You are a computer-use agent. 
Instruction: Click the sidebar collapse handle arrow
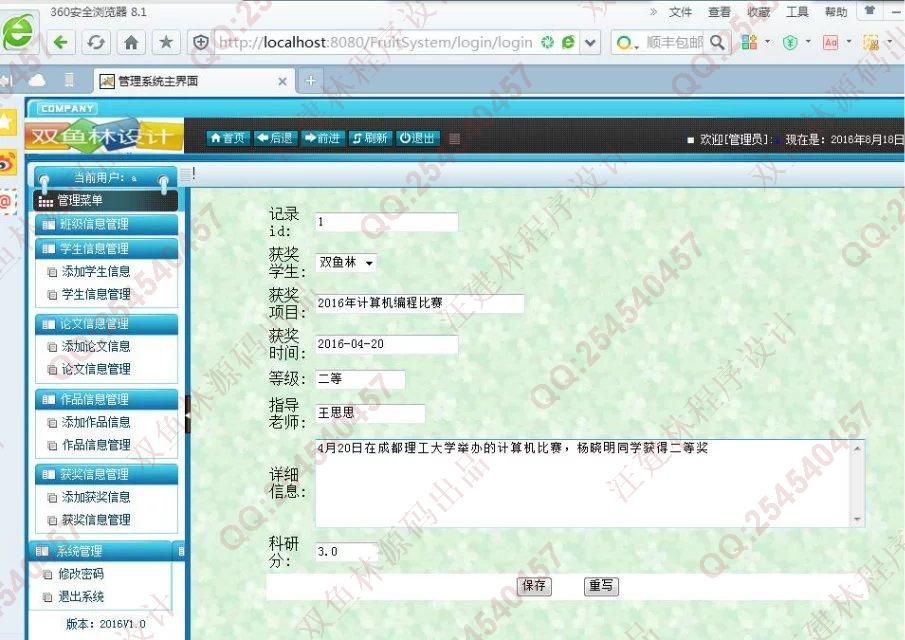click(x=188, y=414)
